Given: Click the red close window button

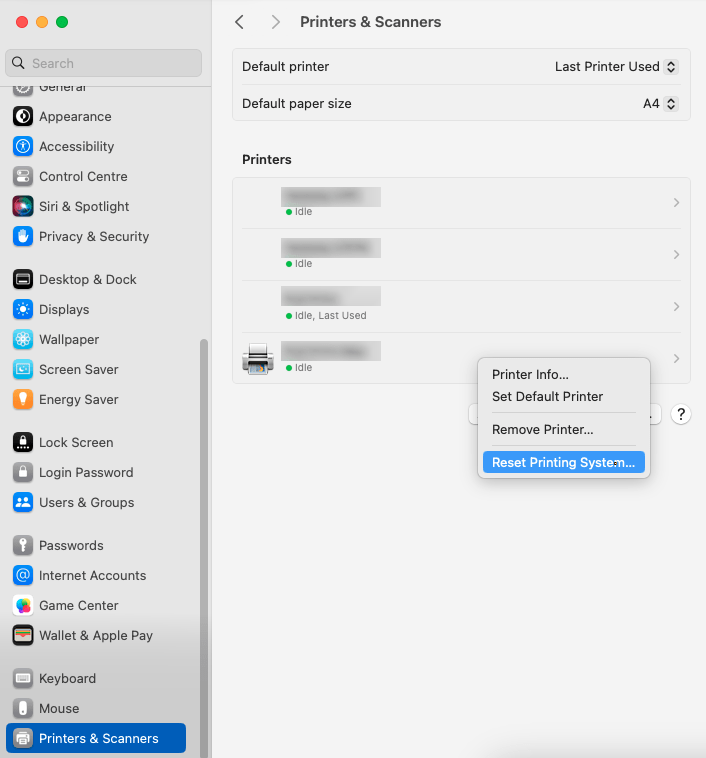Looking at the screenshot, I should tap(22, 22).
